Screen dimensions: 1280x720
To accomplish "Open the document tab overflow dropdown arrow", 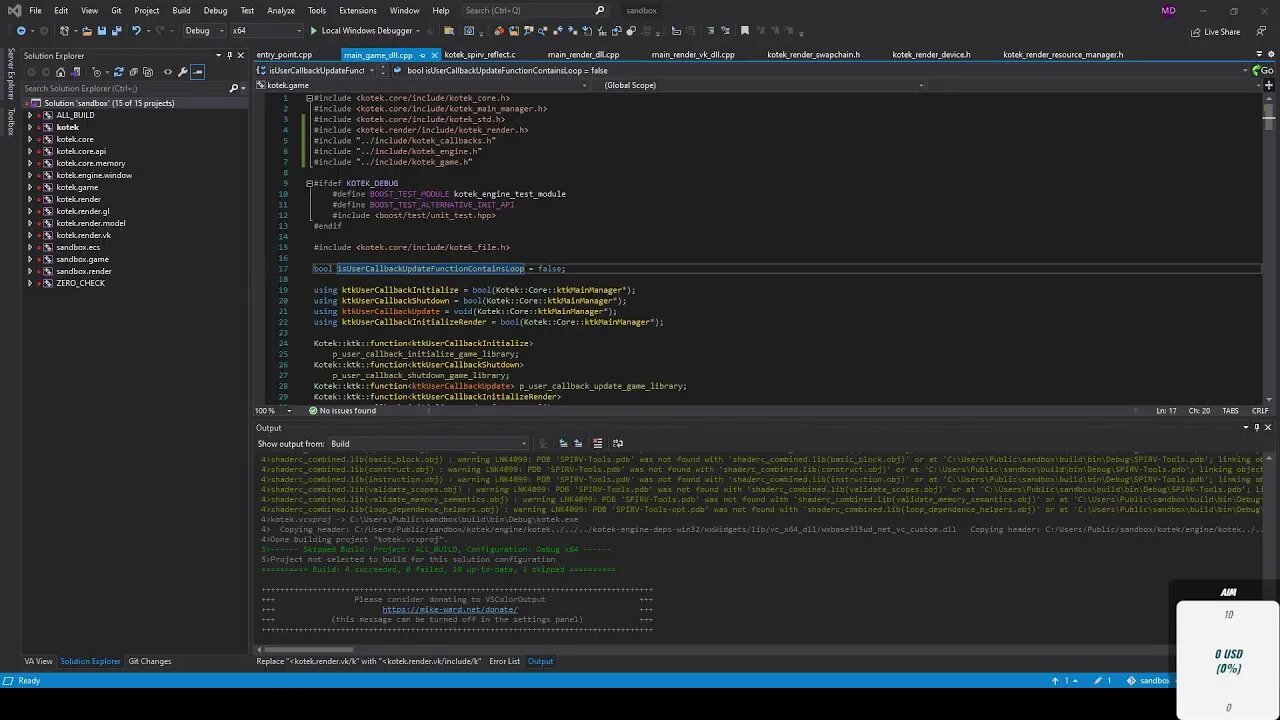I will [1258, 54].
